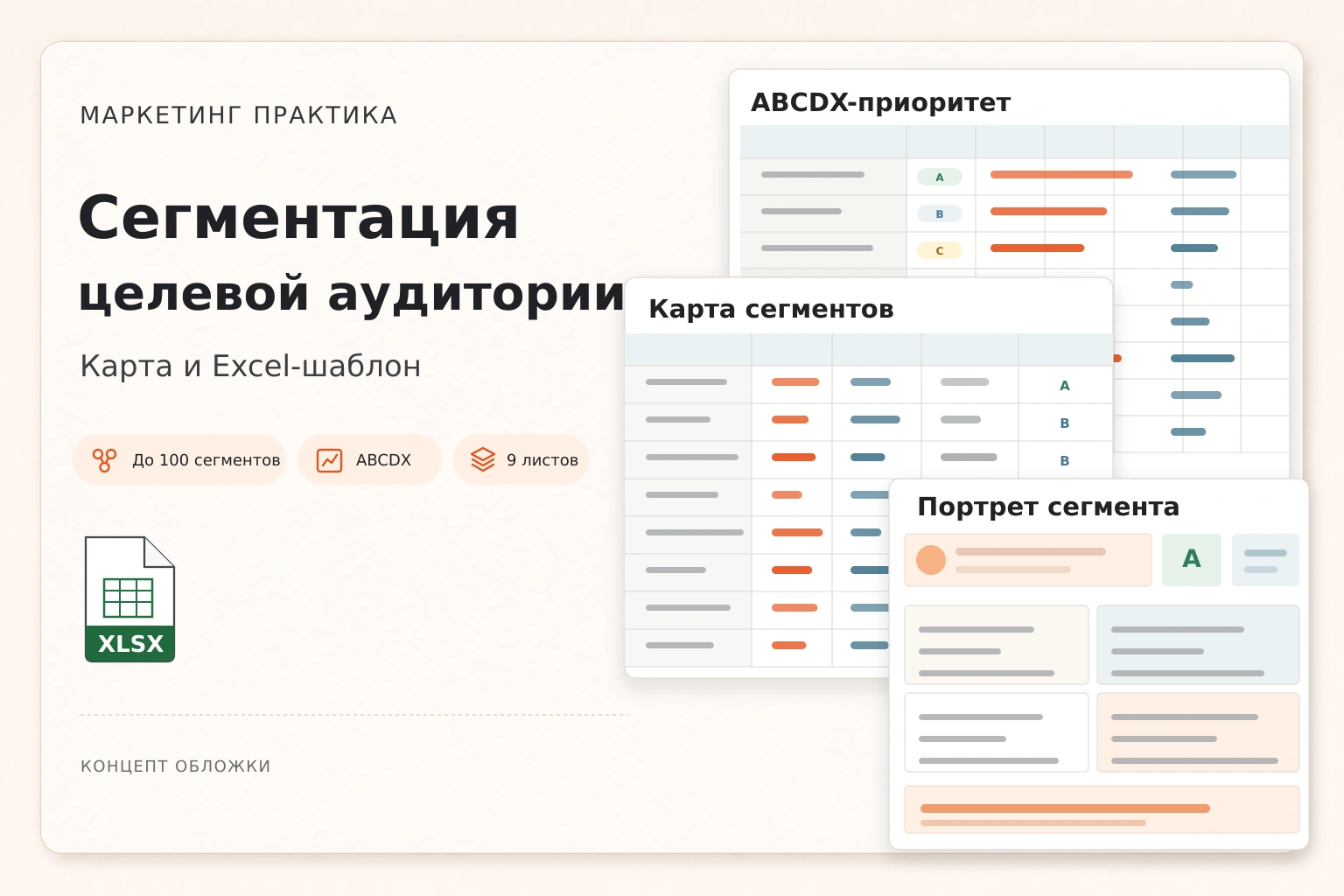This screenshot has height=896, width=1344.
Task: Click the large green 'A' tile in Портрет сегмента
Action: (x=1192, y=559)
